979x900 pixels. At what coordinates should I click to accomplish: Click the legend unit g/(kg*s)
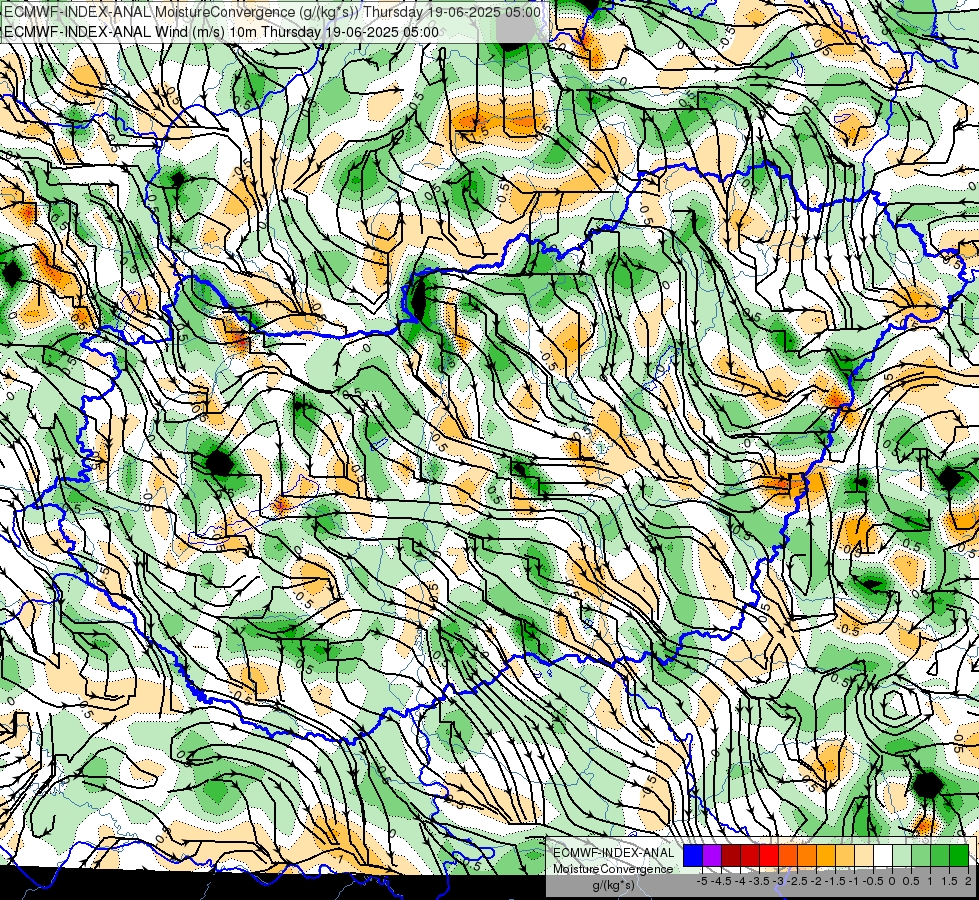pyautogui.click(x=613, y=885)
